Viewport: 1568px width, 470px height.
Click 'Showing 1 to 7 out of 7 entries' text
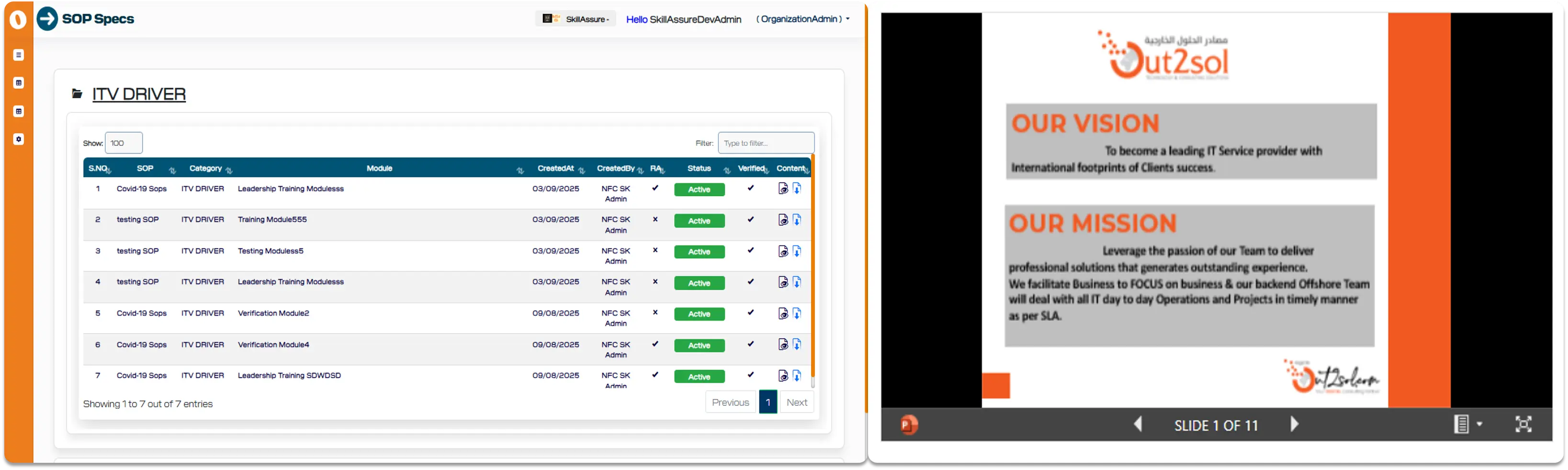click(x=148, y=404)
